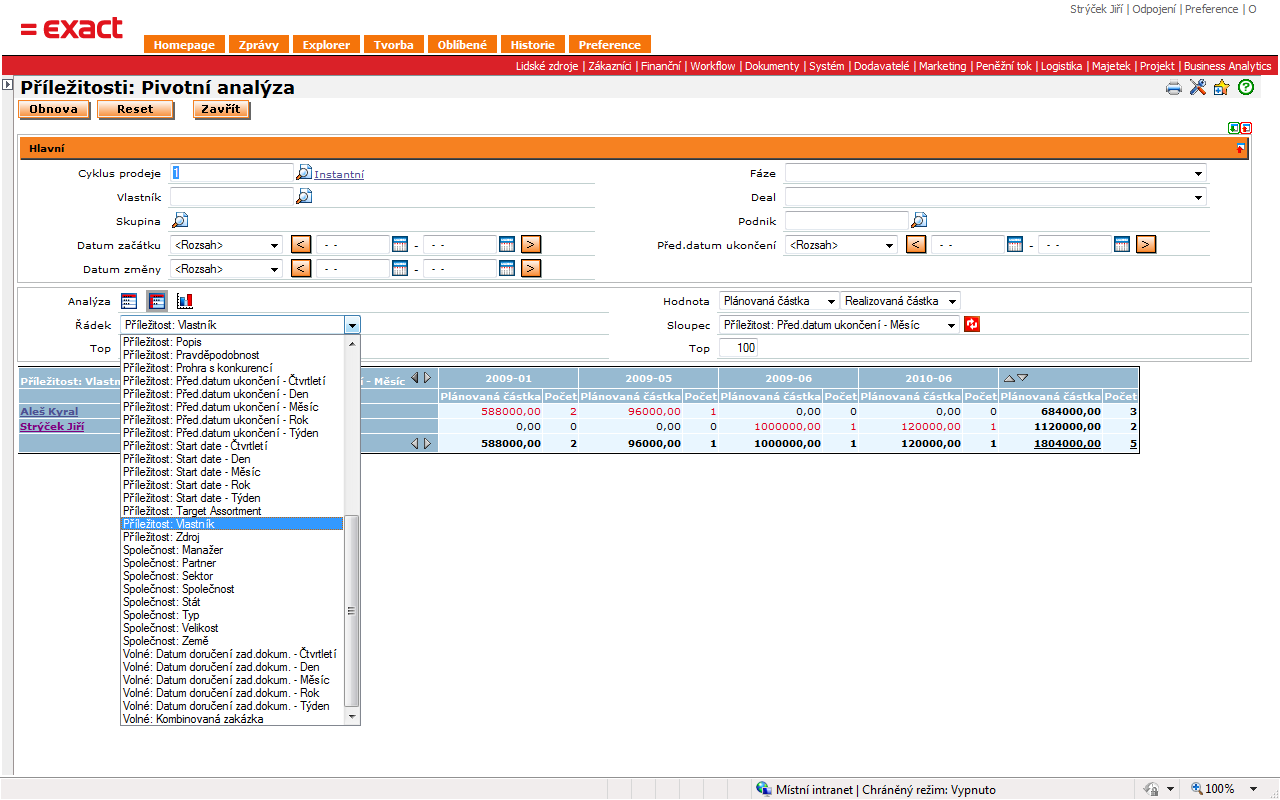Click previous period button for Před.datum ukončení
Screen dimensions: 1280x800
(916, 244)
